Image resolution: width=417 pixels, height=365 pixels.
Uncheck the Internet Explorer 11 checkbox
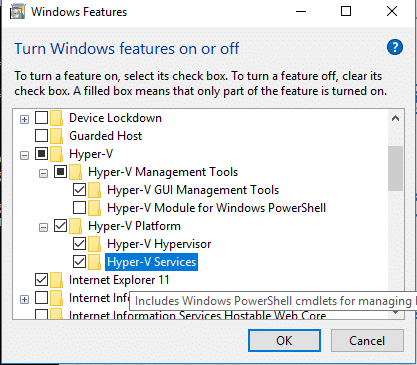(x=41, y=280)
